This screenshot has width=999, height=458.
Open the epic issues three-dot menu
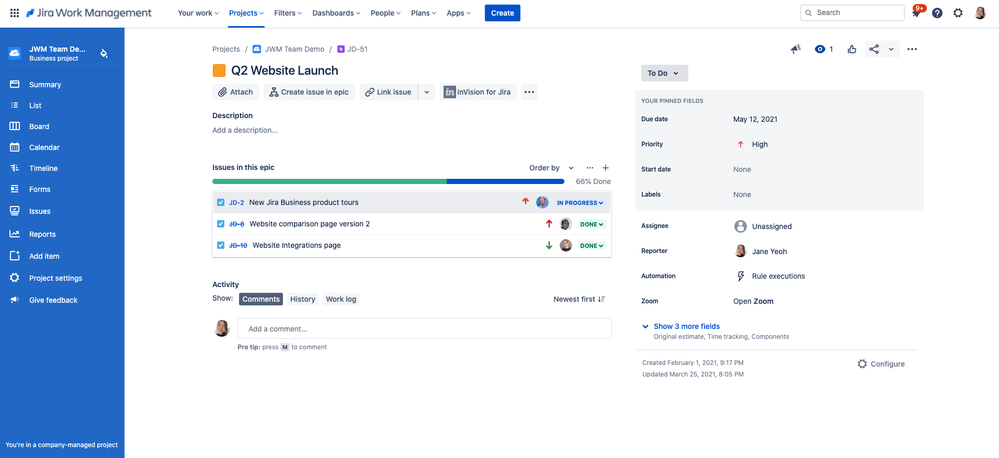tap(589, 168)
